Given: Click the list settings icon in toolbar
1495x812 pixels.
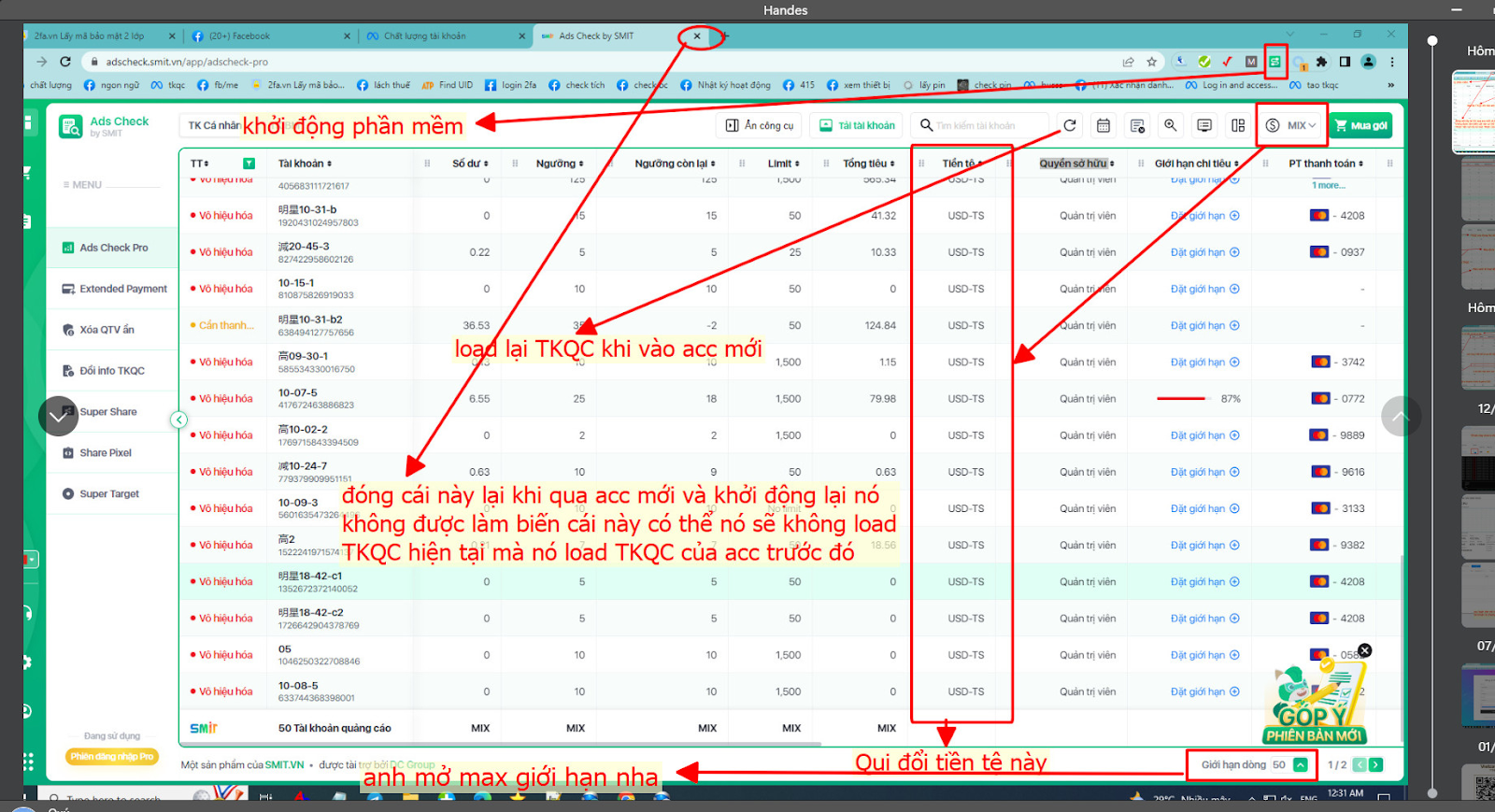Looking at the screenshot, I should pyautogui.click(x=1137, y=125).
